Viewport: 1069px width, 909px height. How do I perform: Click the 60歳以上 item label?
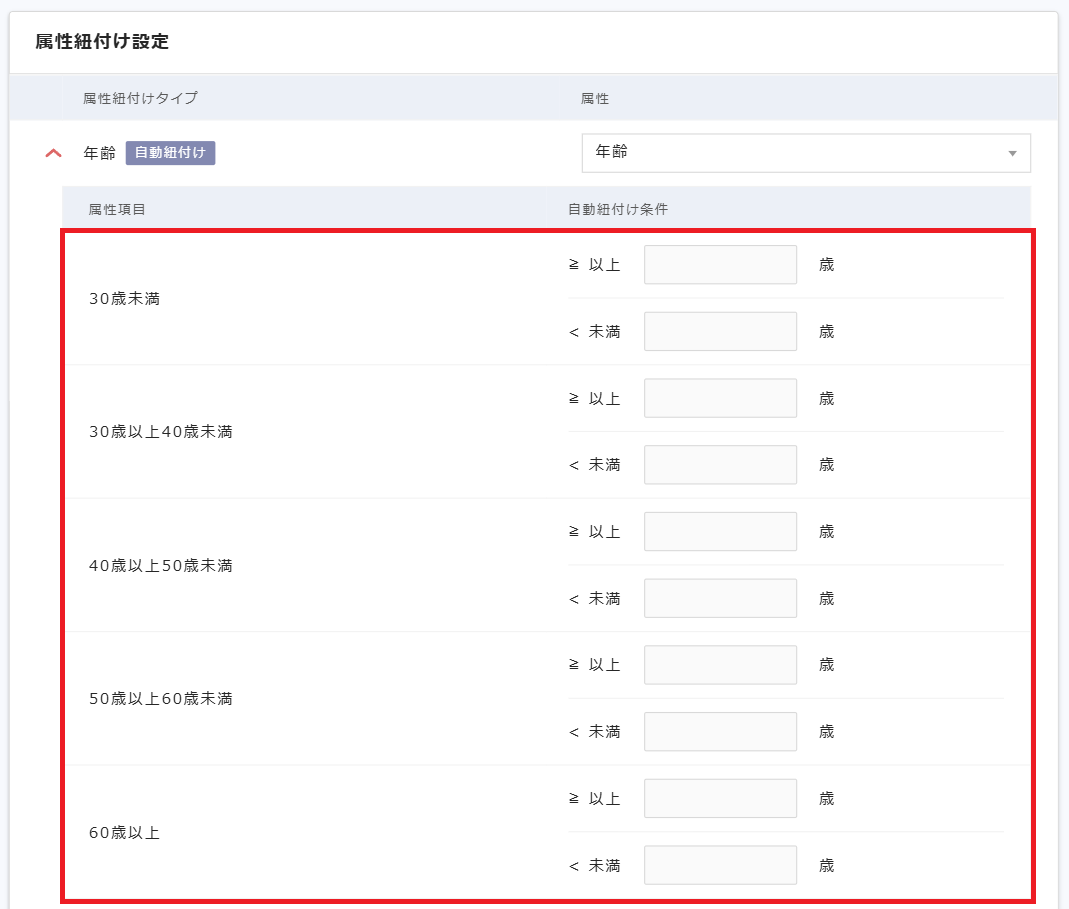(125, 832)
